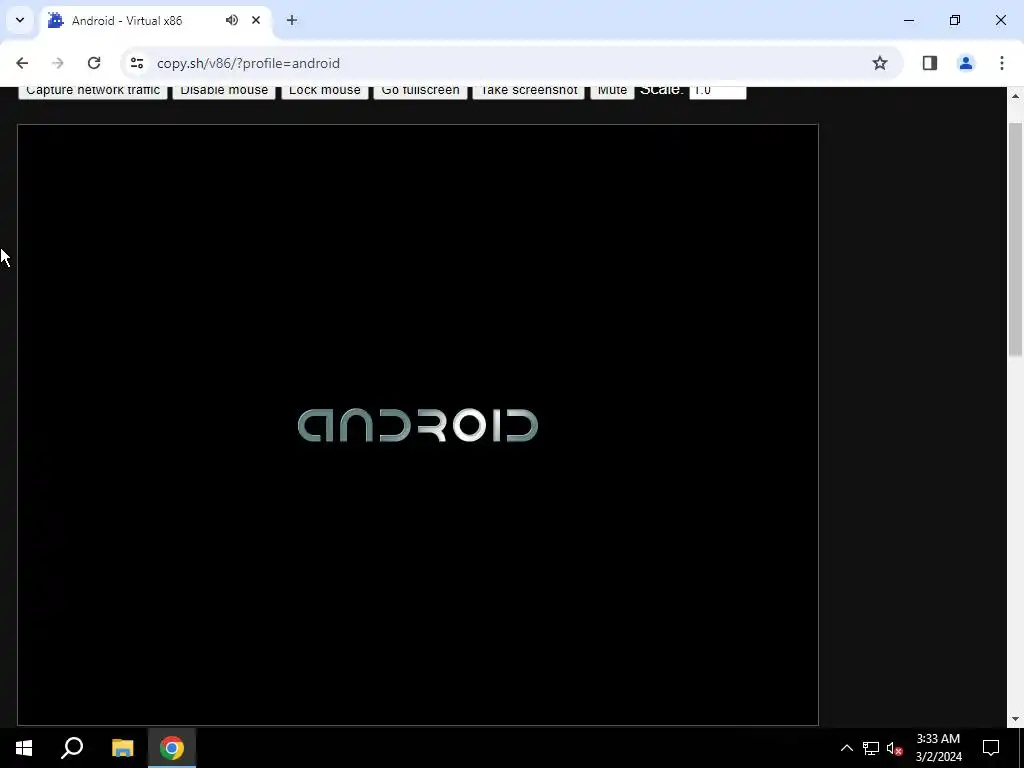Click the Disable mouse button
The height and width of the screenshot is (768, 1024).
(224, 91)
